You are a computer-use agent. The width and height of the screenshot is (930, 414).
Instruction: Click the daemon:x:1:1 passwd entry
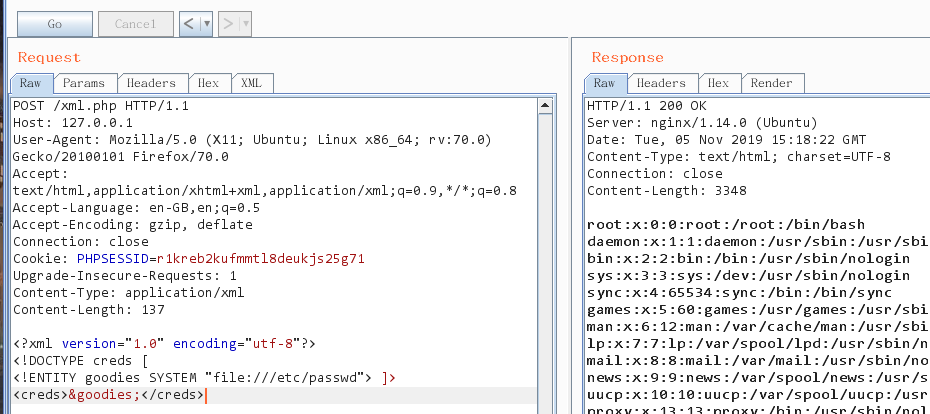pos(758,242)
